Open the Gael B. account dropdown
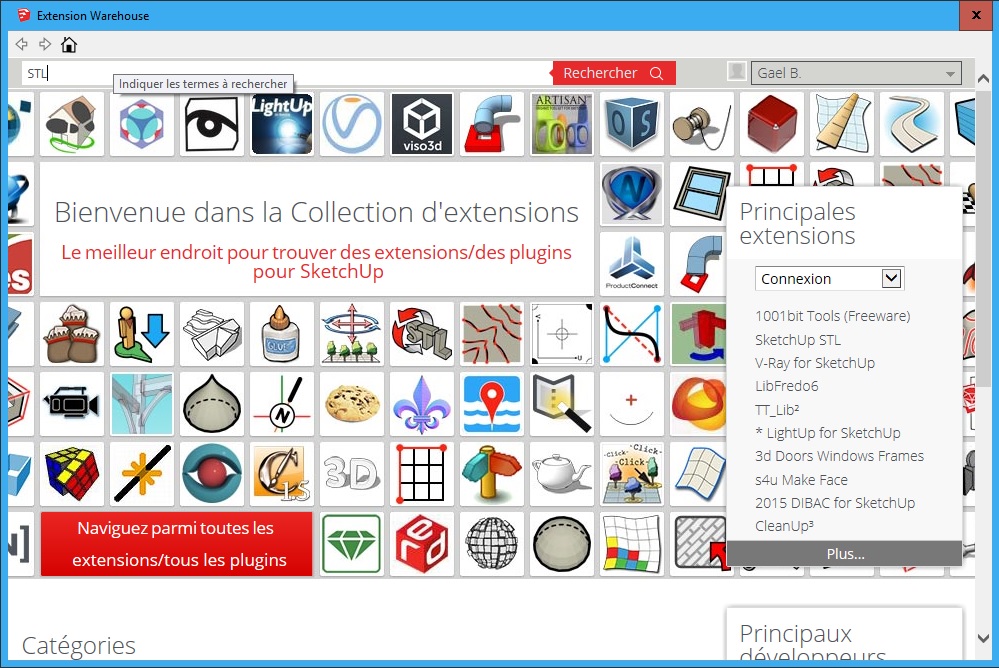Screen dimensions: 999x668 pos(856,73)
